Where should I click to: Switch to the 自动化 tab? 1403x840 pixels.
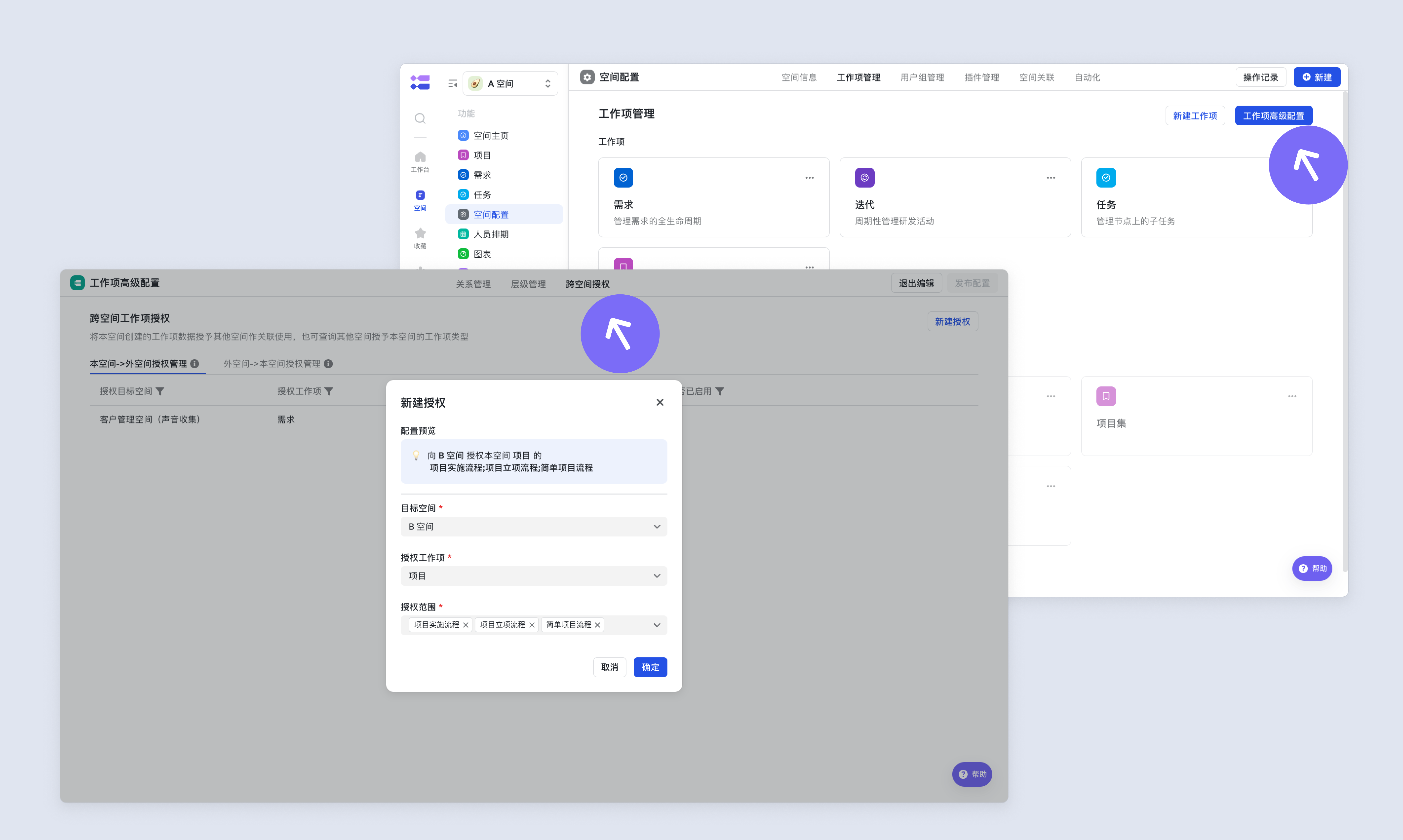pyautogui.click(x=1087, y=77)
